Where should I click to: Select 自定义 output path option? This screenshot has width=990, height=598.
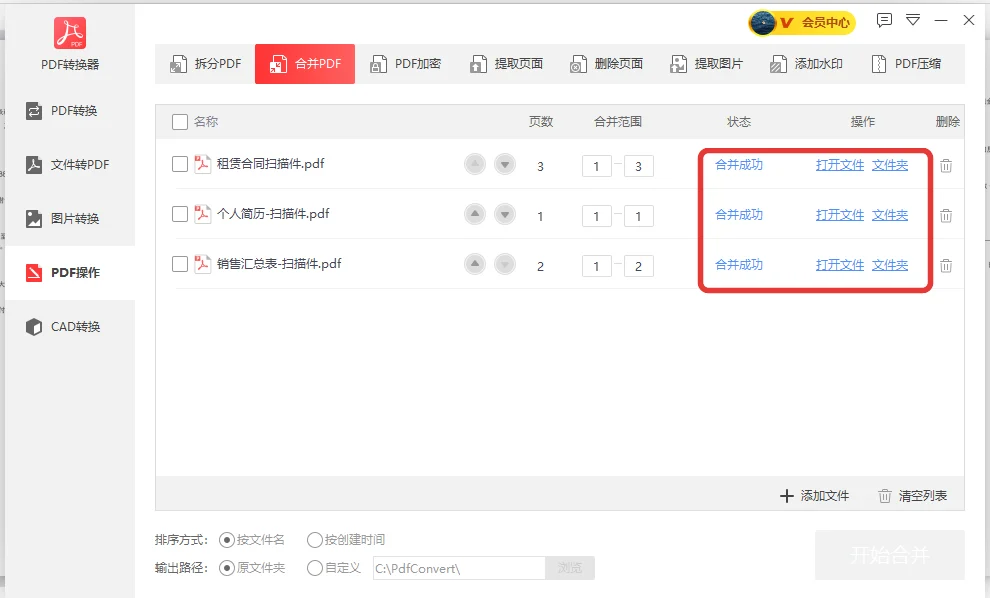pos(333,568)
